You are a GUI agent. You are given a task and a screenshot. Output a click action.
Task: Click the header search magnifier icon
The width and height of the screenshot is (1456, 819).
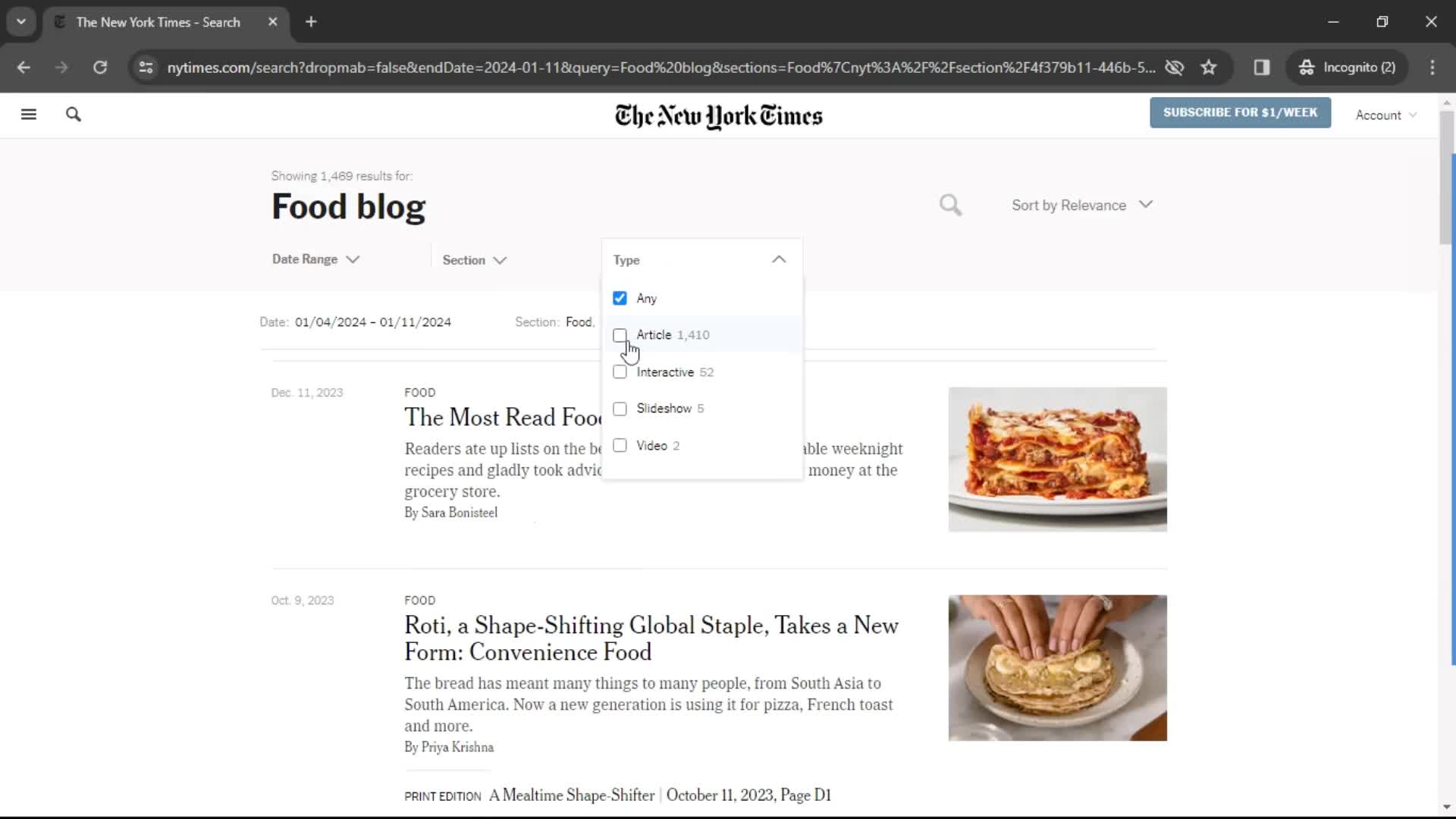point(74,115)
